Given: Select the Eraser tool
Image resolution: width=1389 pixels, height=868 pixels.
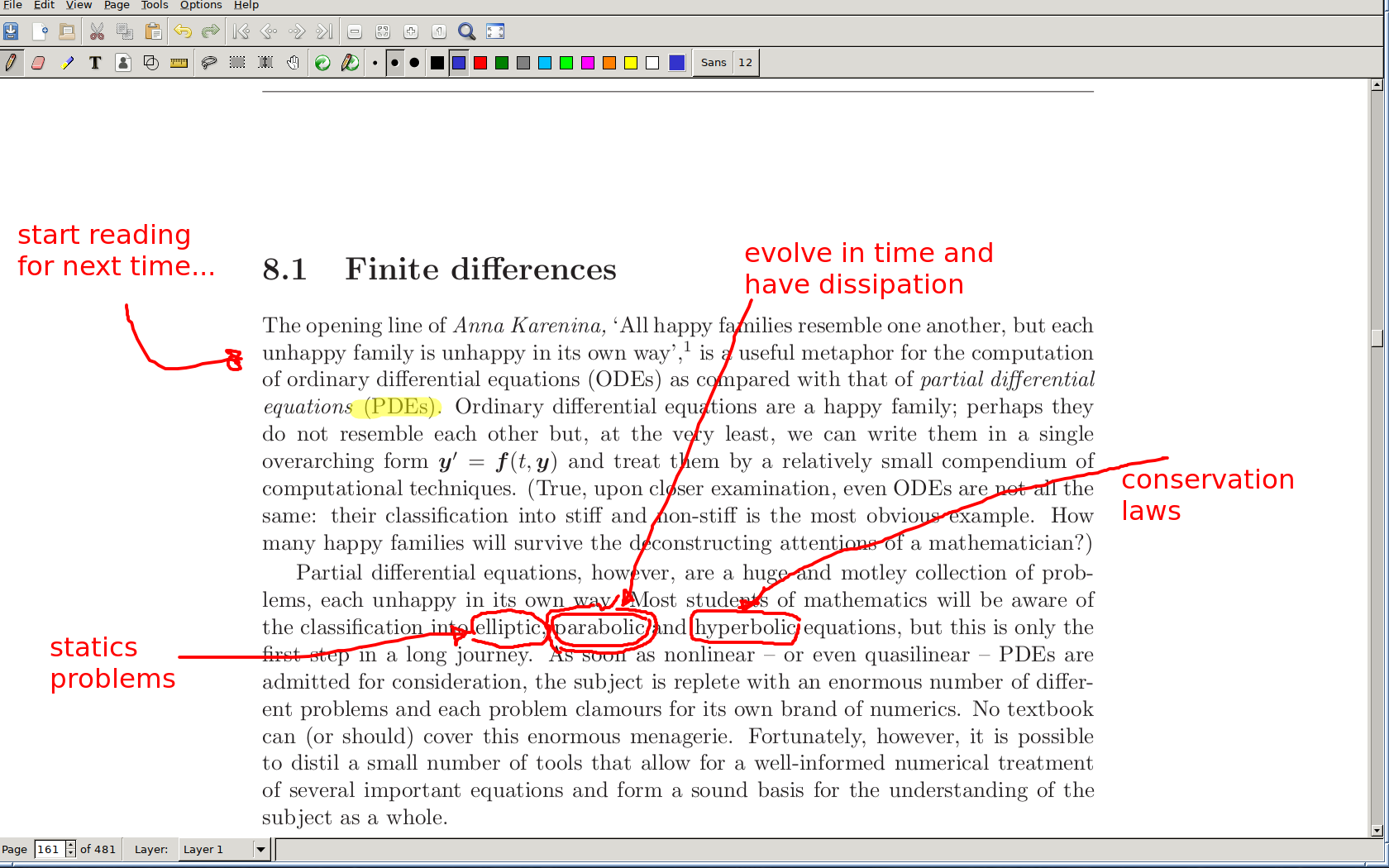Looking at the screenshot, I should pos(38,63).
